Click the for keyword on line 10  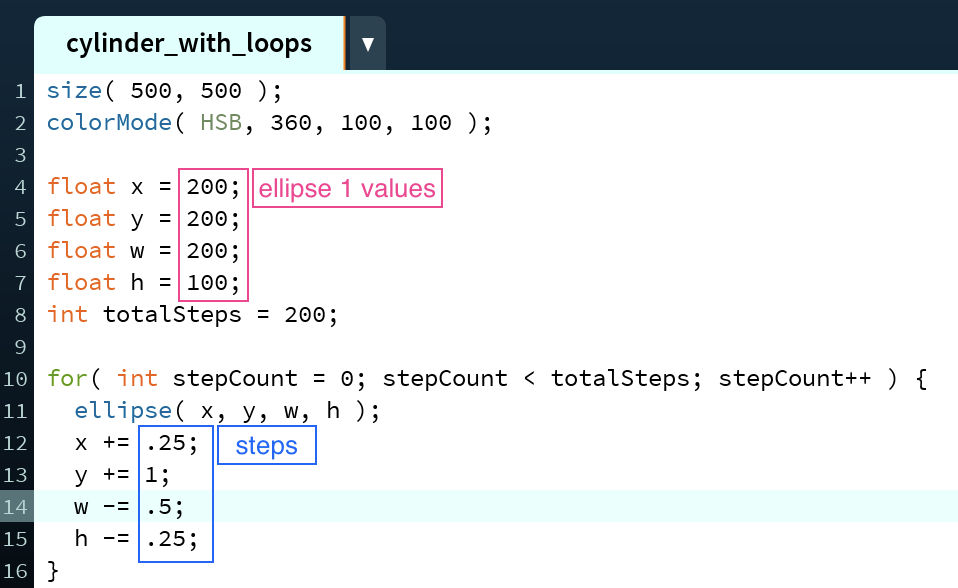(x=67, y=378)
